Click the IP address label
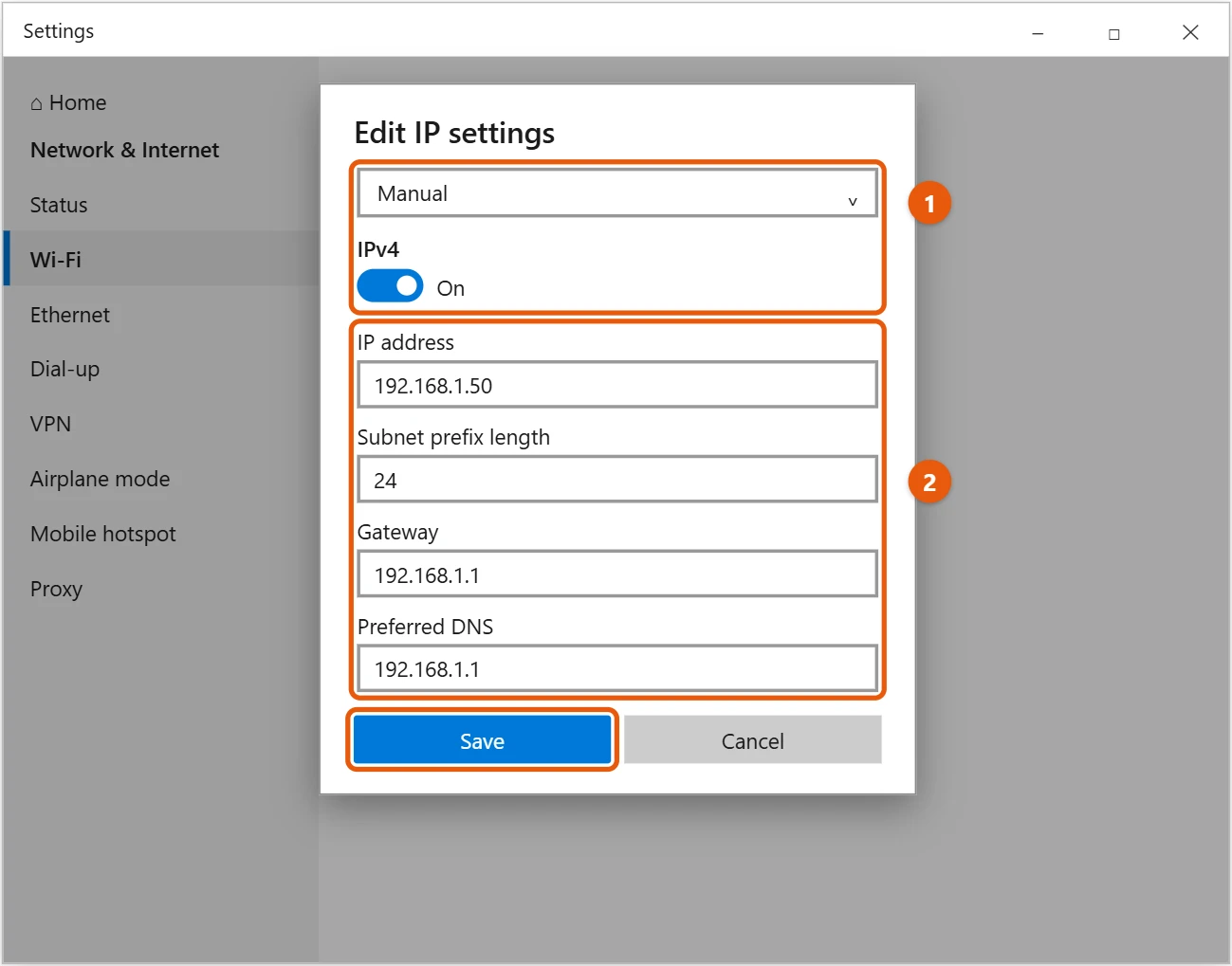 pos(406,342)
